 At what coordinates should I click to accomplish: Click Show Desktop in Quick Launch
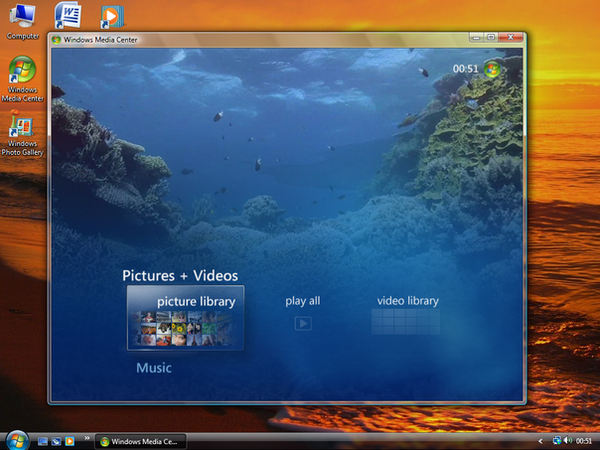42,442
